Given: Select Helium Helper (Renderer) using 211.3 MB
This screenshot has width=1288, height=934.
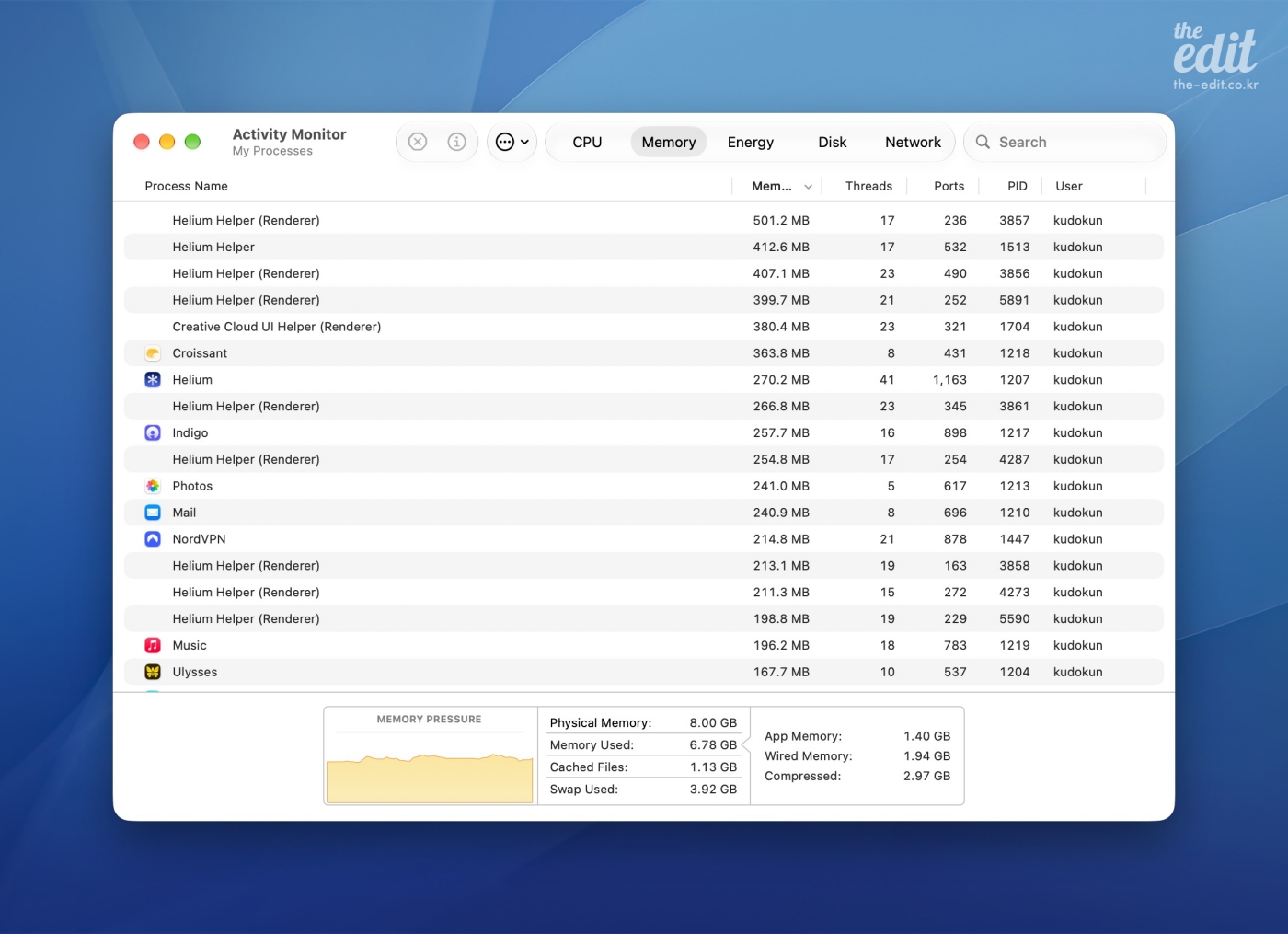Looking at the screenshot, I should click(x=644, y=593).
